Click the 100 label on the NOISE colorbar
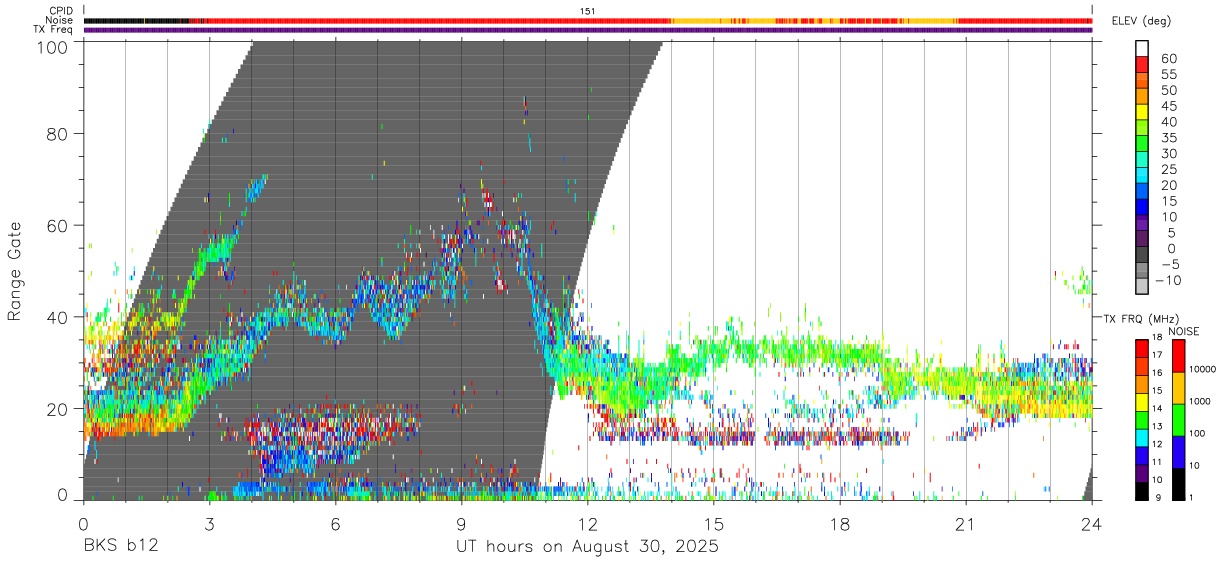This screenshot has height=567, width=1228. [1195, 433]
